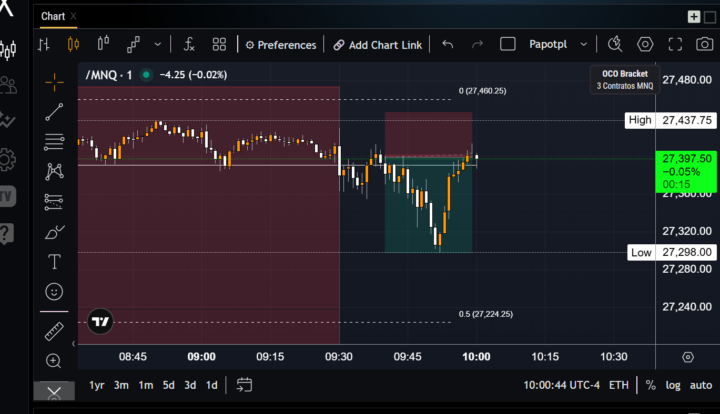Viewport: 720px width, 414px height.
Task: Open timezone menu 10:00:44 UTC-4
Action: click(562, 385)
